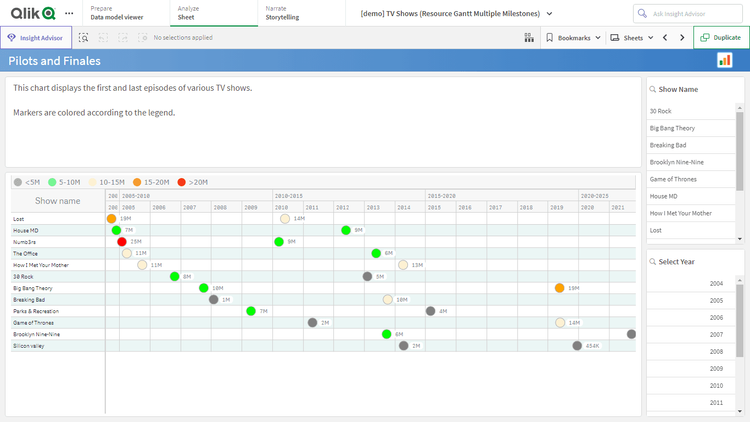The height and width of the screenshot is (422, 750).
Task: Switch to the Data model viewer tab
Action: click(x=115, y=18)
